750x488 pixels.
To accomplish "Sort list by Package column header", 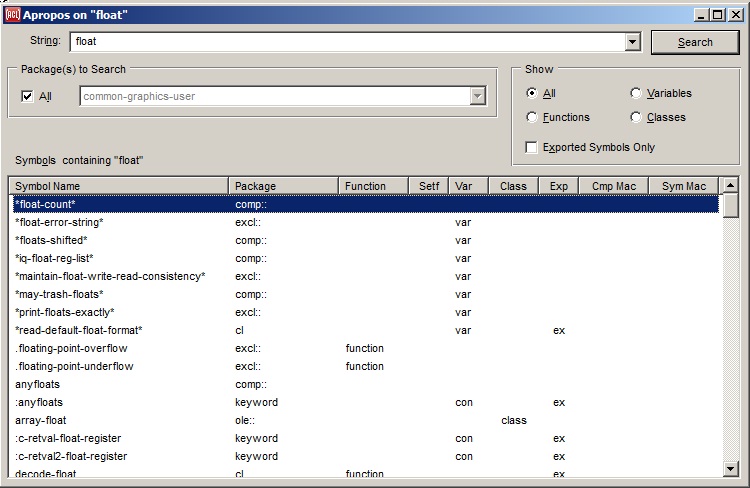I will (x=283, y=186).
